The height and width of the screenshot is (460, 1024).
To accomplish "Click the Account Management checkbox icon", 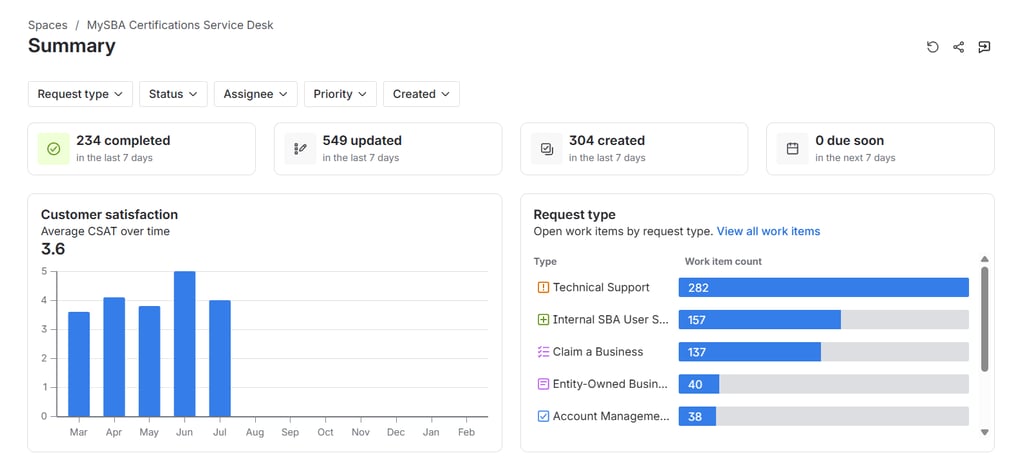I will [544, 416].
